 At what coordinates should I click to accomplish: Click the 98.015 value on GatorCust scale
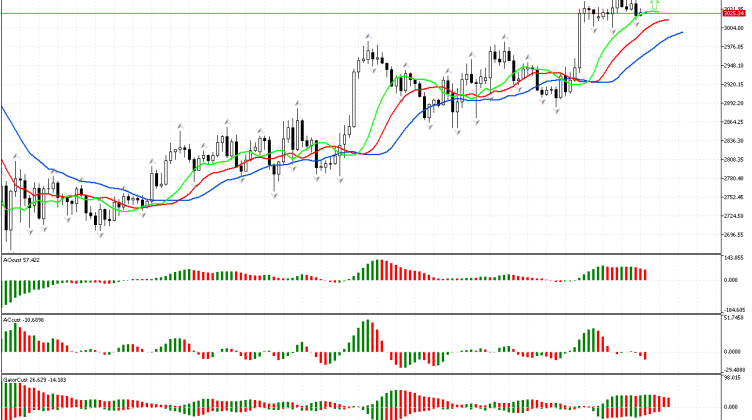pos(736,379)
